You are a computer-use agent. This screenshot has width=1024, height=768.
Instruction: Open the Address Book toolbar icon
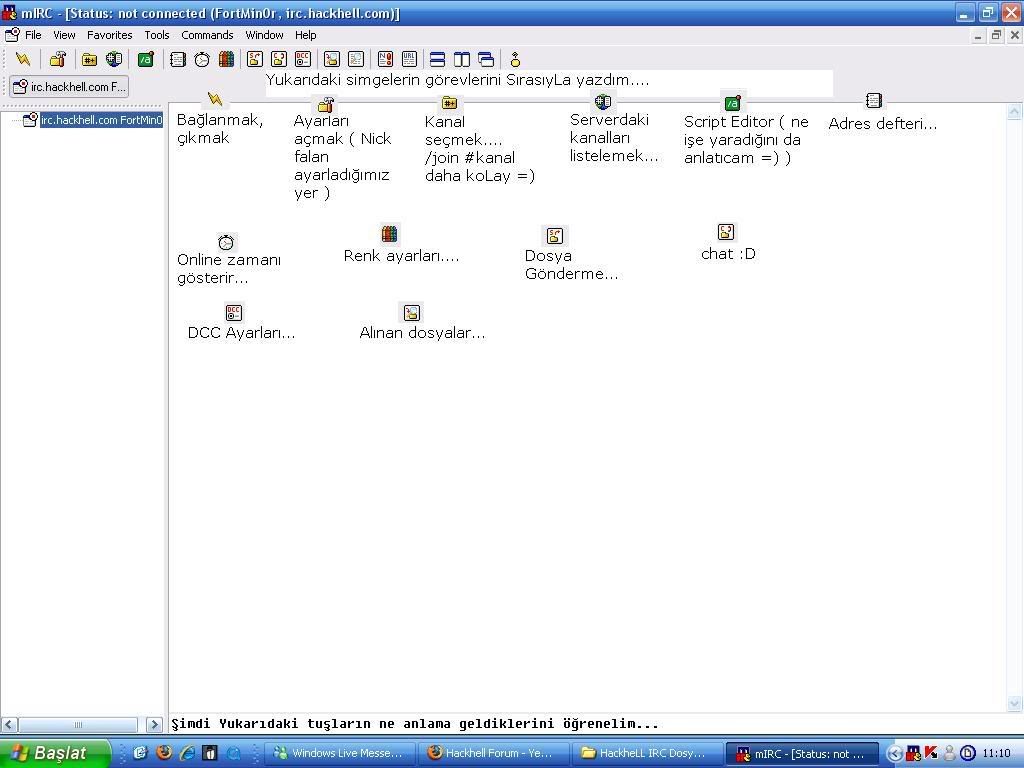click(x=177, y=59)
